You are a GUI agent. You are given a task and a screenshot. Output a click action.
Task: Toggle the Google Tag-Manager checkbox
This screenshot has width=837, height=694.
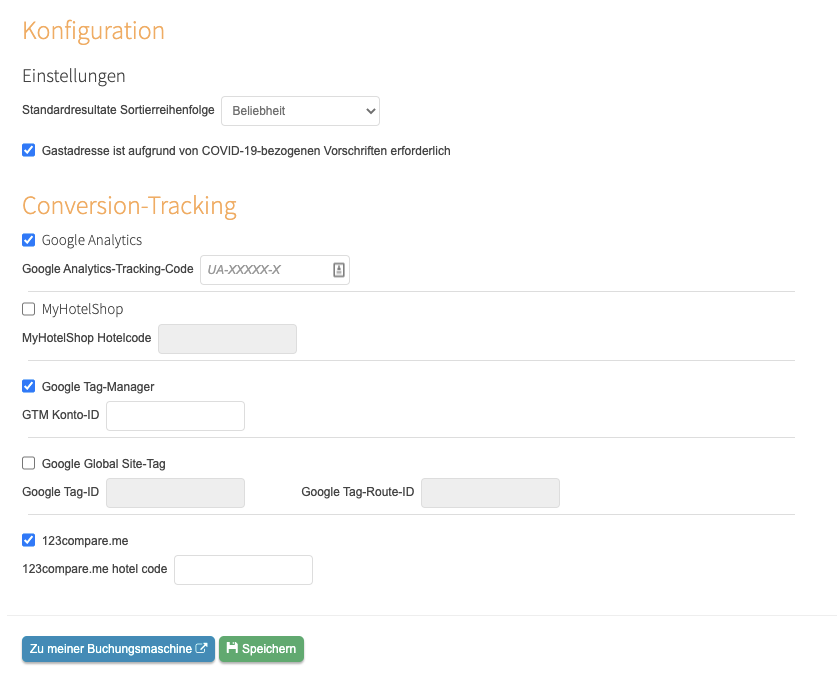[29, 386]
